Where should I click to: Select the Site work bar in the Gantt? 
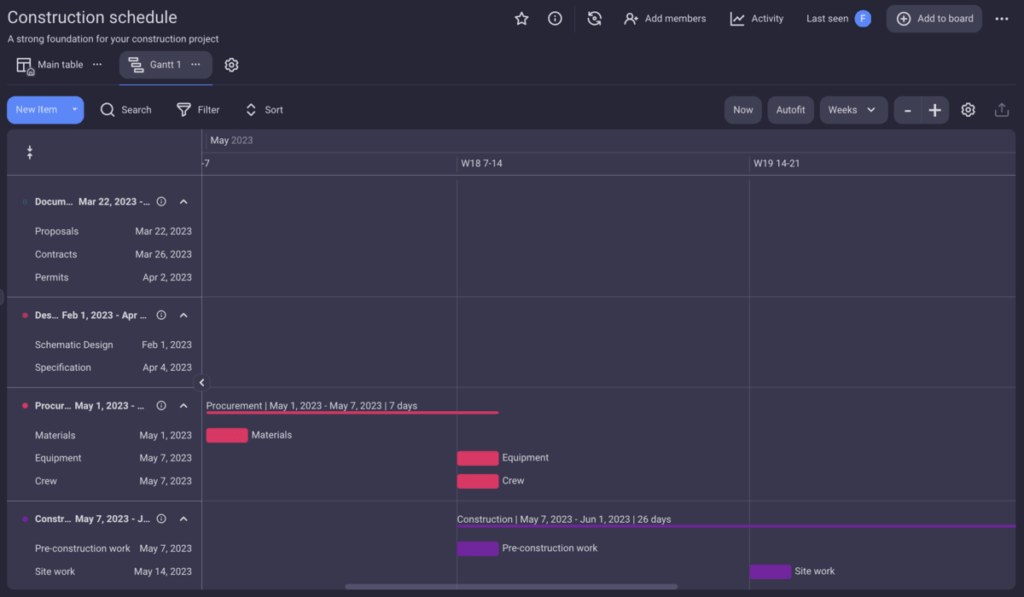click(x=770, y=572)
